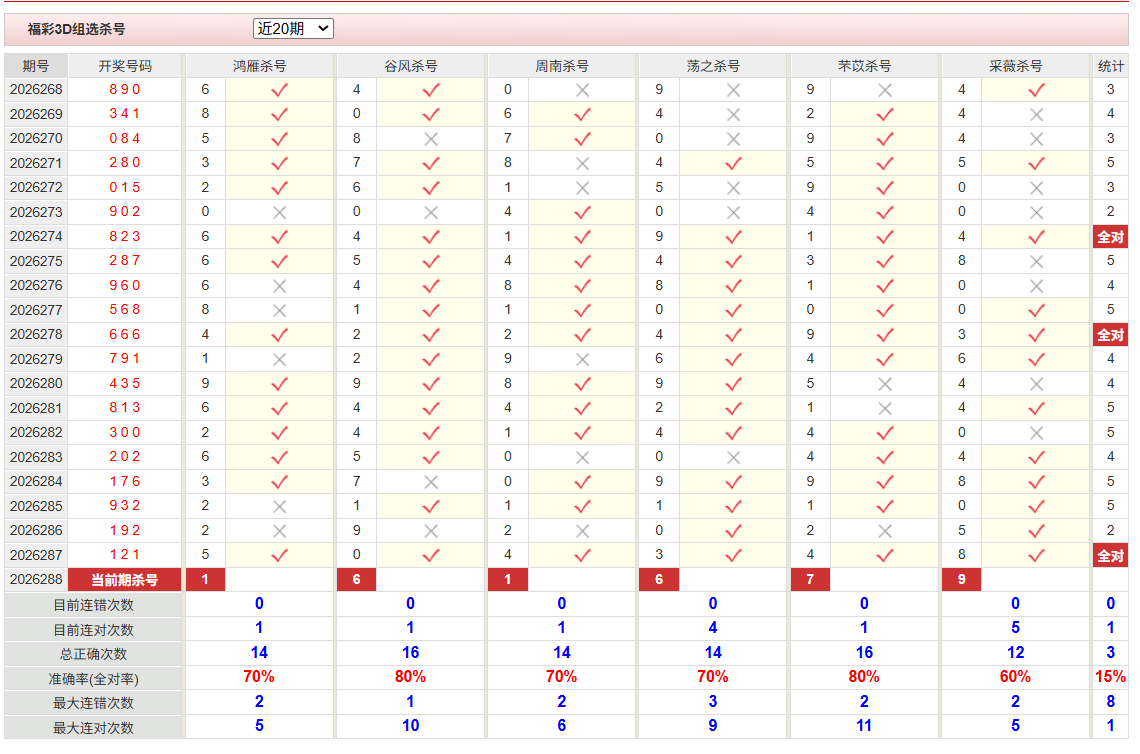Click the 荡之杀号 check mark in row 2026271
The width and height of the screenshot is (1140, 754).
733,164
